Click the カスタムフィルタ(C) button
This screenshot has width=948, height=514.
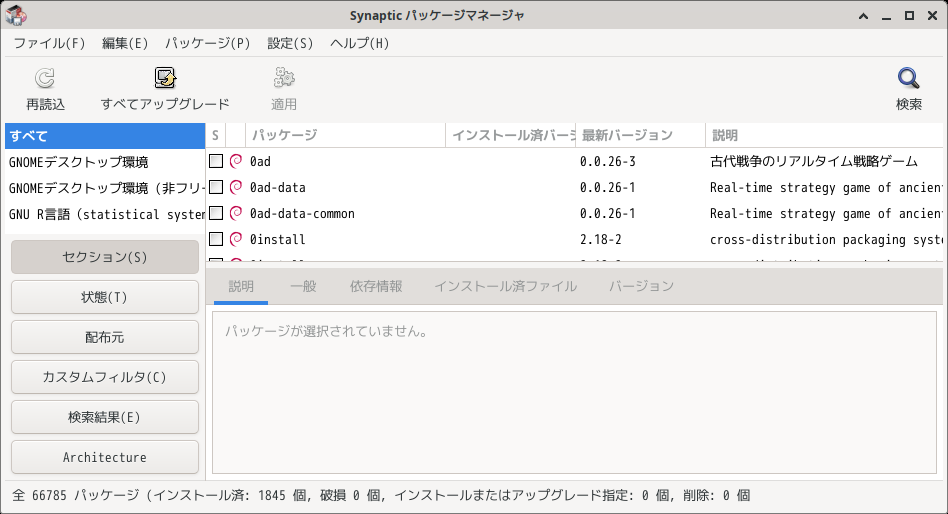pyautogui.click(x=105, y=377)
